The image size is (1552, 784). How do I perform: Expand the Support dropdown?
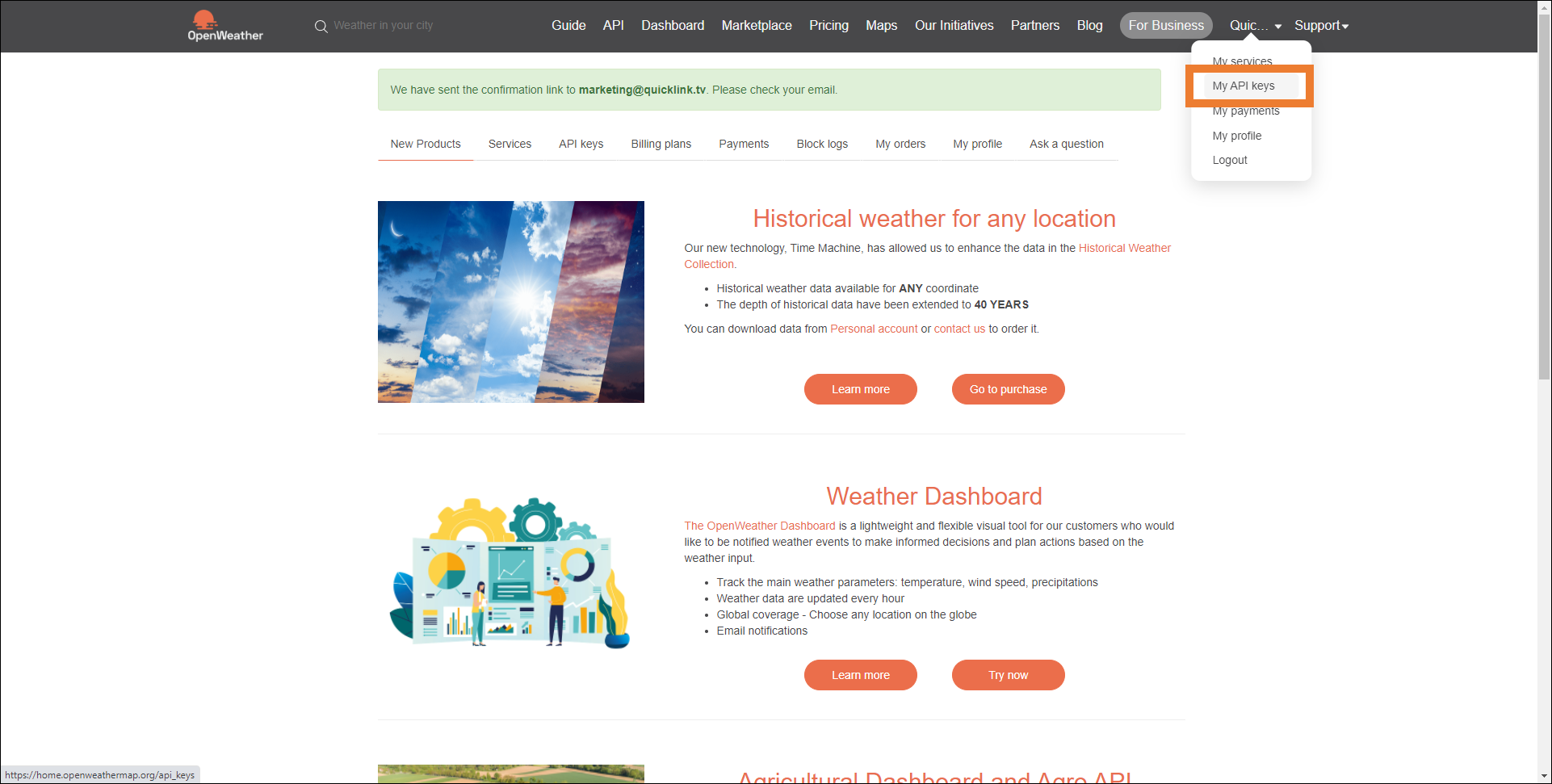[1322, 26]
